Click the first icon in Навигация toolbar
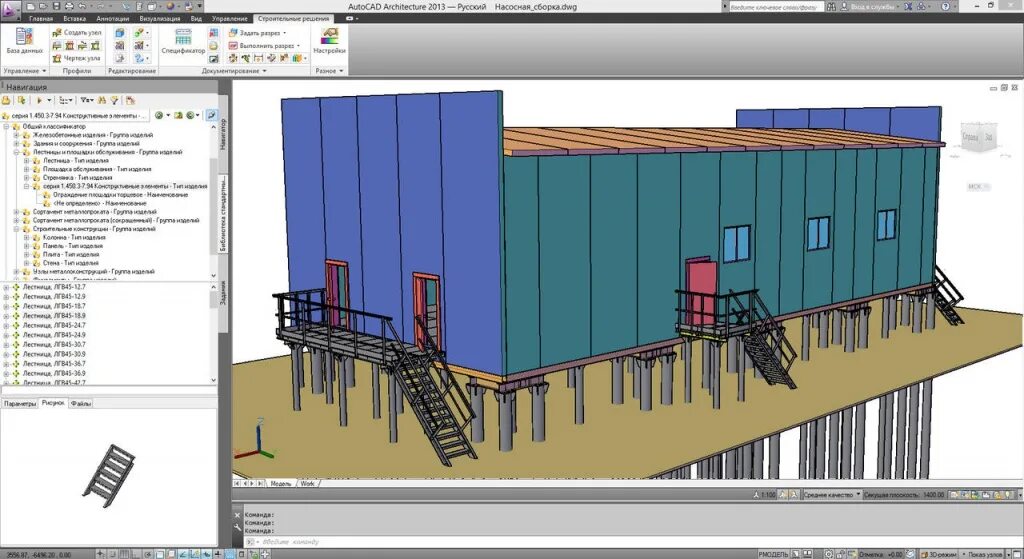Screen dimensions: 1024x559 coord(7,100)
